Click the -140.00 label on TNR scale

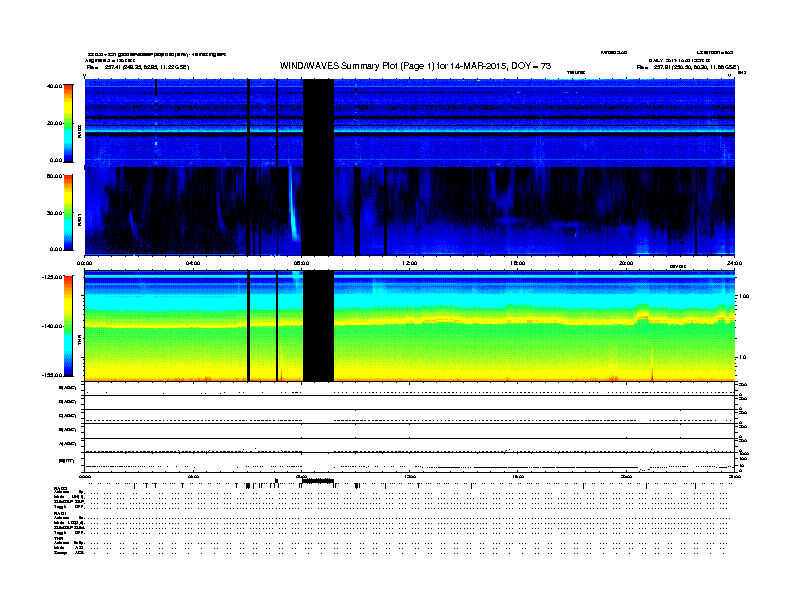[x=52, y=326]
